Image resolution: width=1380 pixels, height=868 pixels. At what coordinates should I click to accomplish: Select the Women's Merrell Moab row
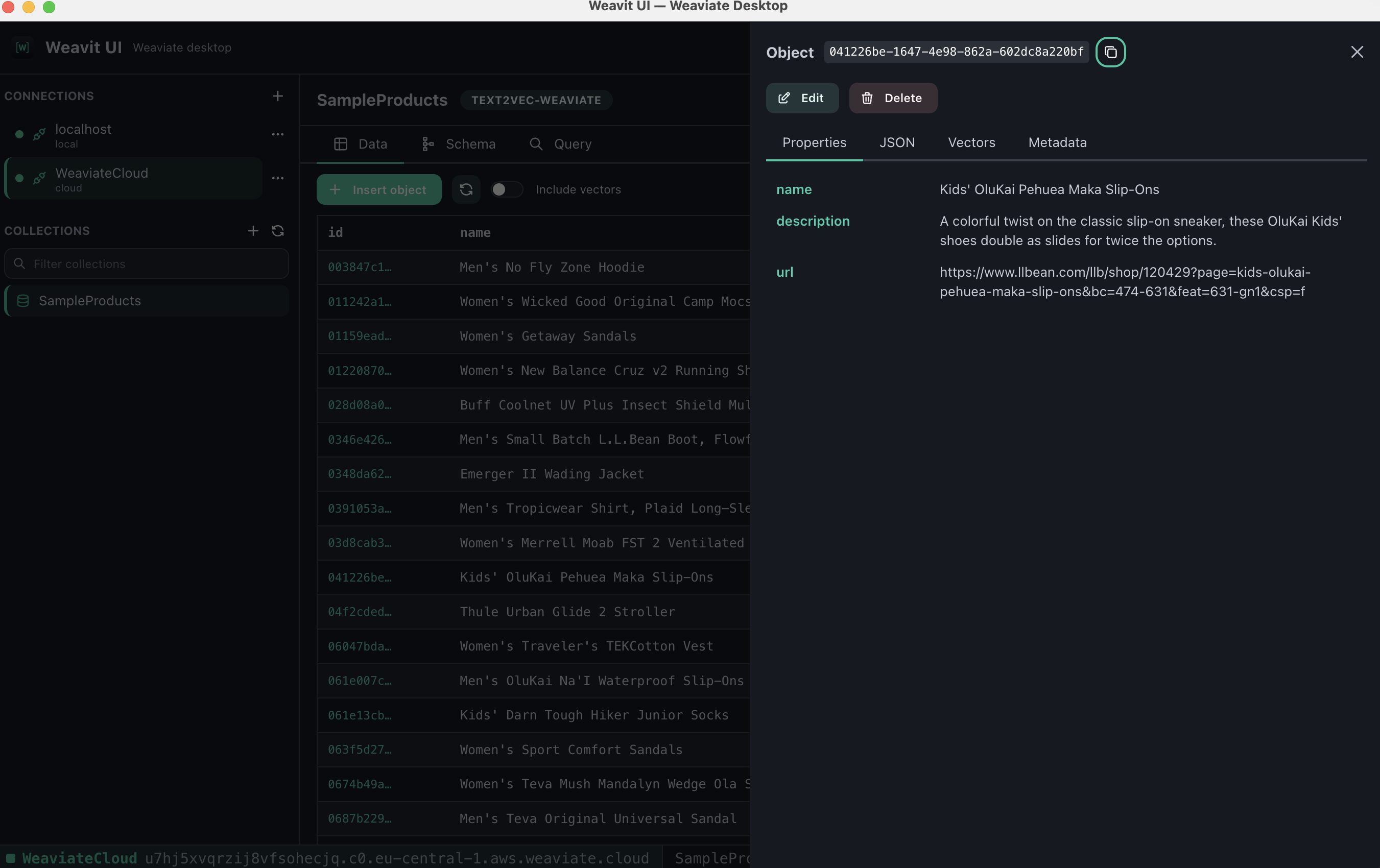(533, 543)
